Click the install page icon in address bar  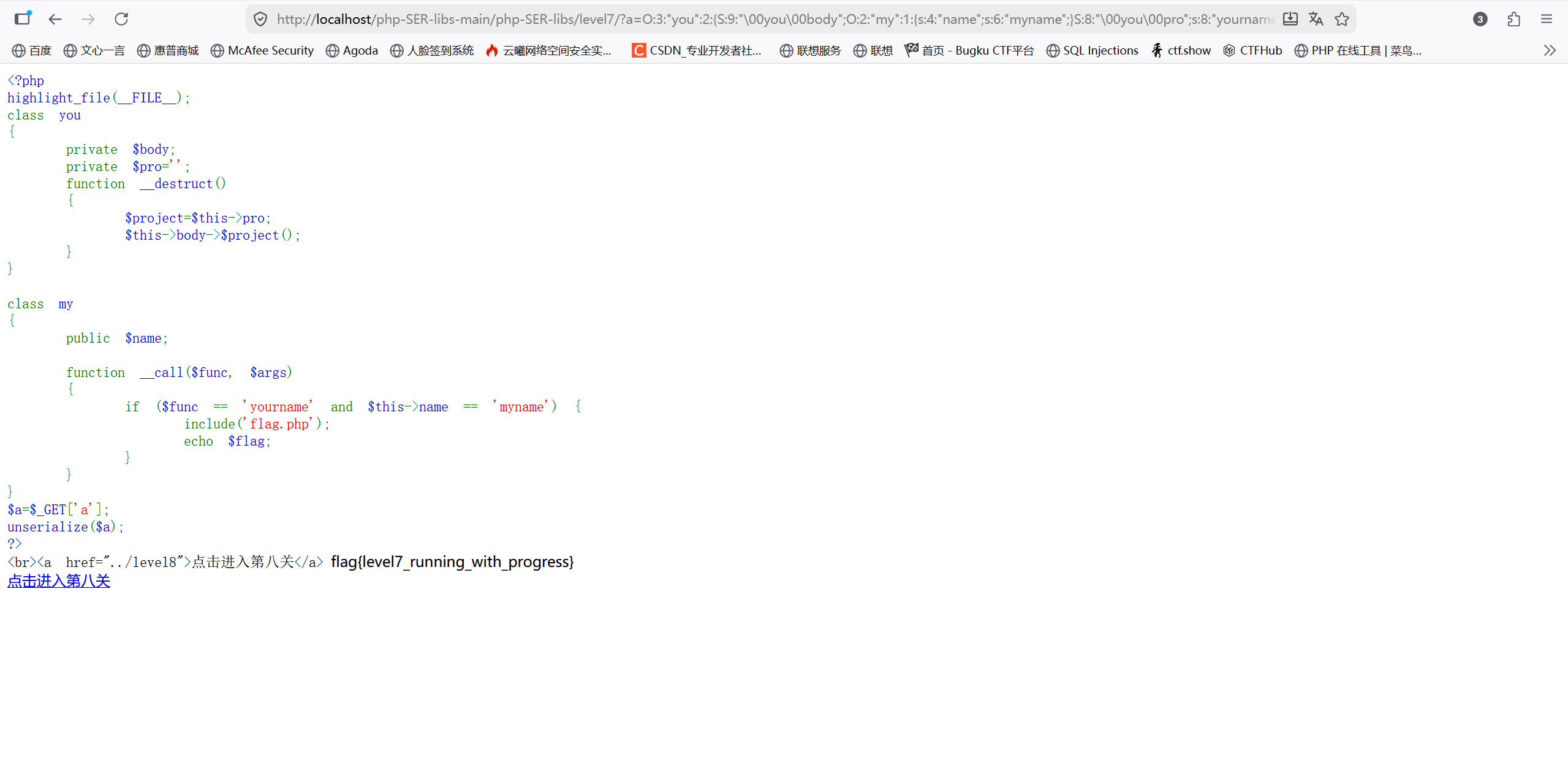coord(1290,19)
